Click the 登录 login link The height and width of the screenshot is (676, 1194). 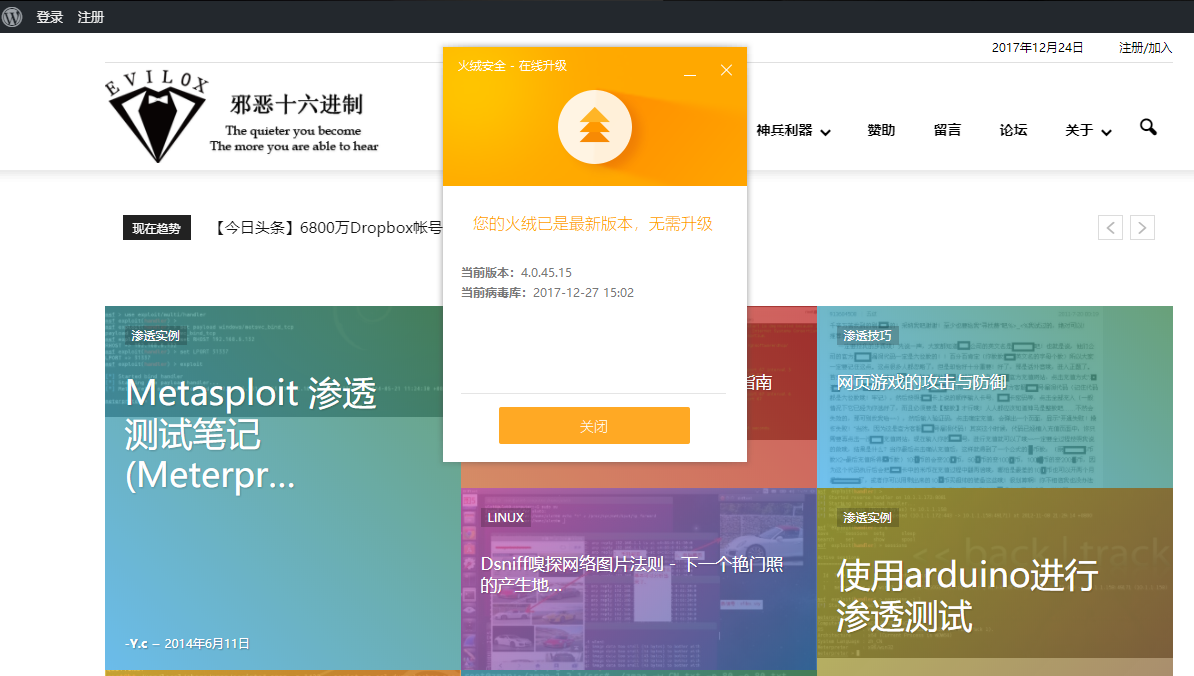pos(49,17)
